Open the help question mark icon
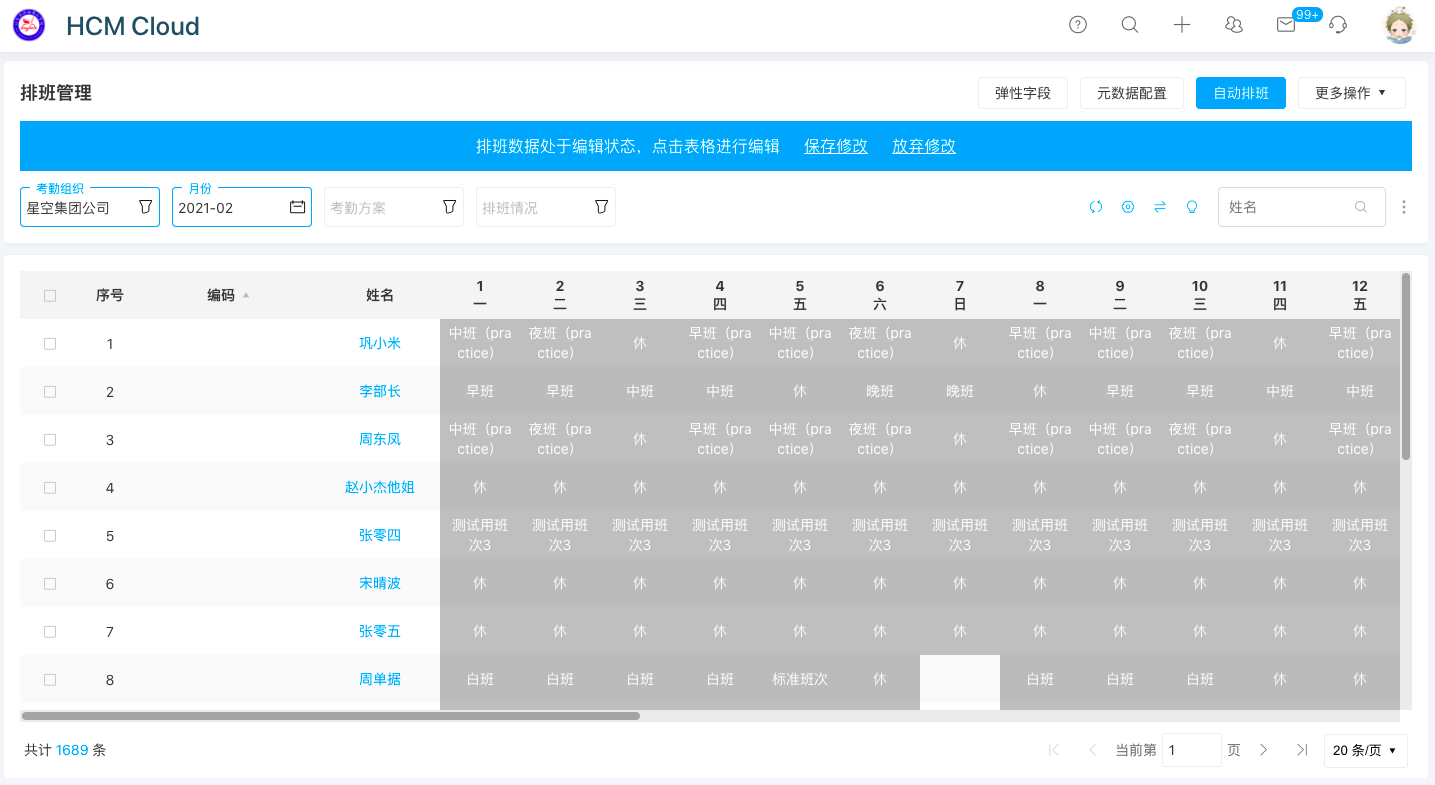This screenshot has height=785, width=1435. point(1078,25)
